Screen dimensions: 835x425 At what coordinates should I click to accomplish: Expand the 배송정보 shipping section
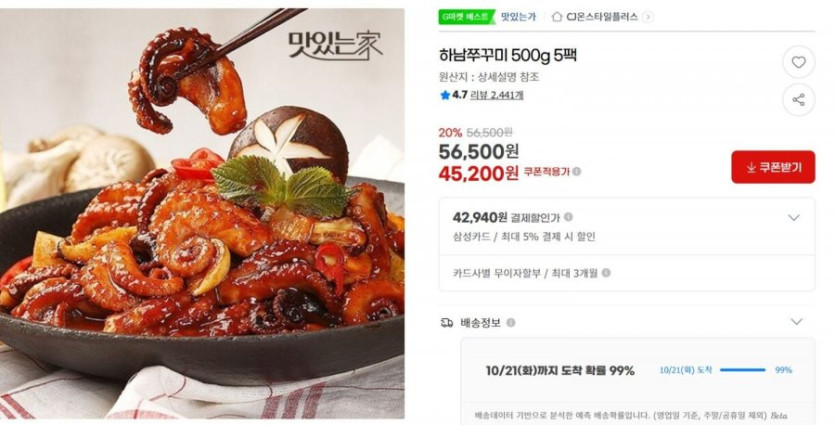(796, 322)
